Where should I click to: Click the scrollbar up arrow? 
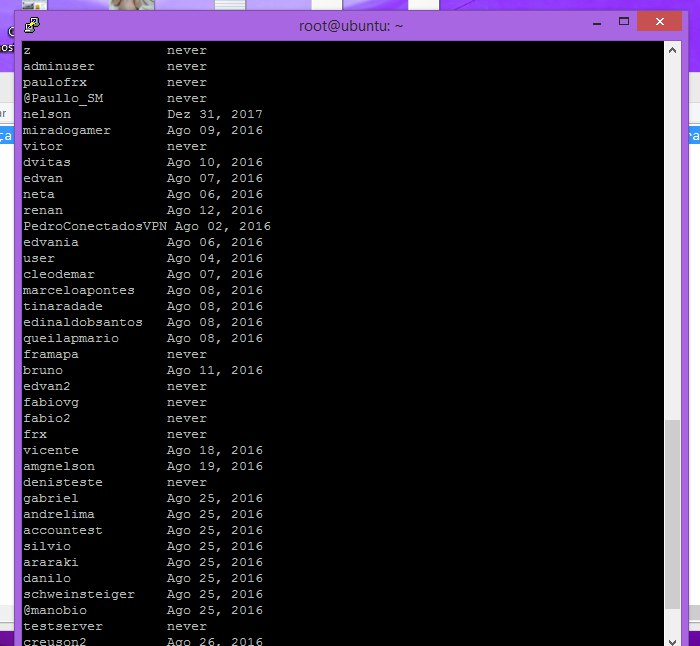tap(672, 50)
